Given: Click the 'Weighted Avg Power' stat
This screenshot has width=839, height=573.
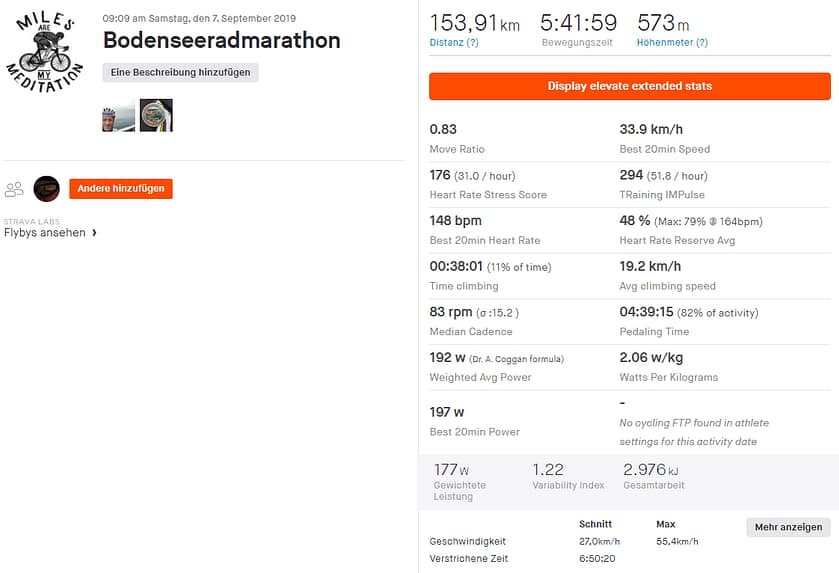Looking at the screenshot, I should (x=480, y=377).
